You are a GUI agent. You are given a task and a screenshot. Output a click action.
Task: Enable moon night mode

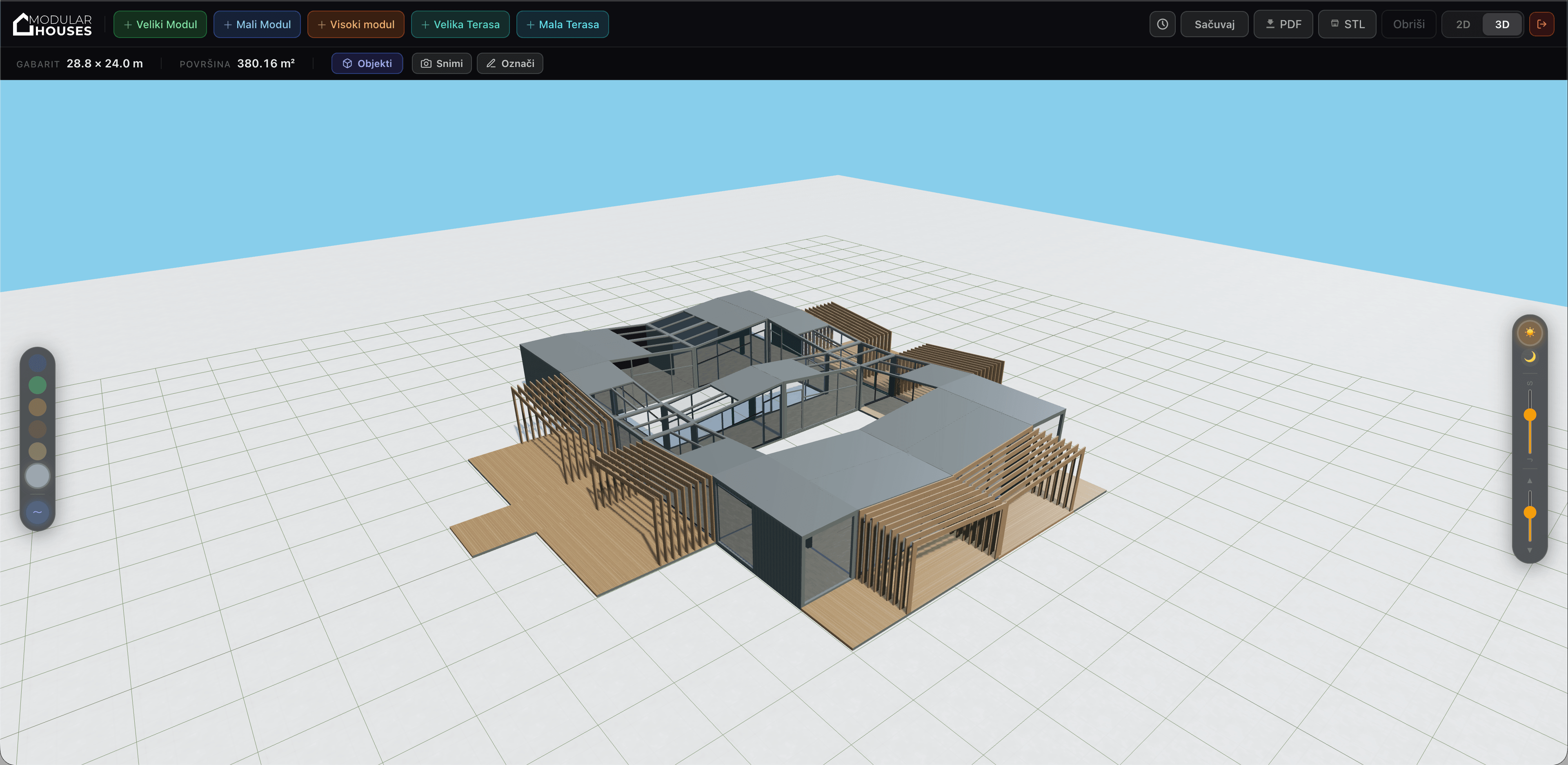(x=1530, y=357)
